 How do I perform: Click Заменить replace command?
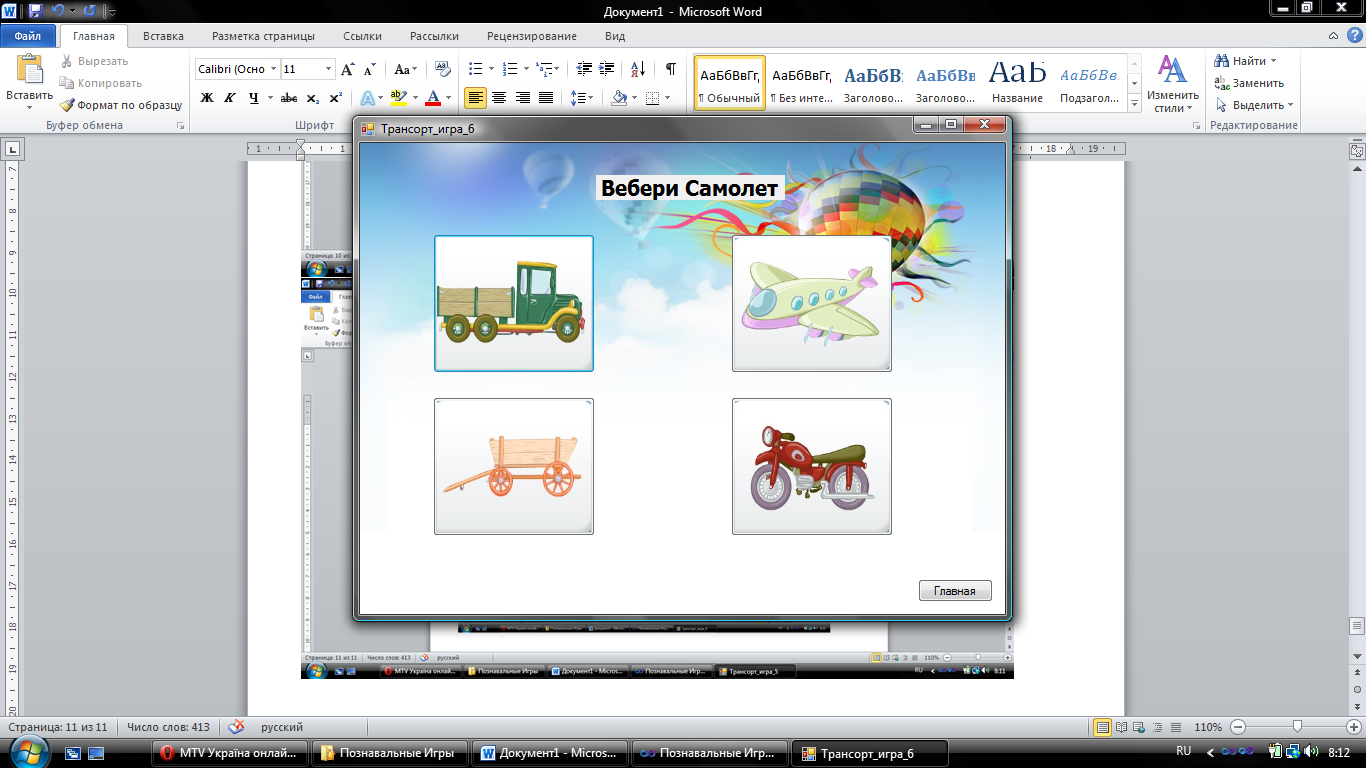[1249, 83]
